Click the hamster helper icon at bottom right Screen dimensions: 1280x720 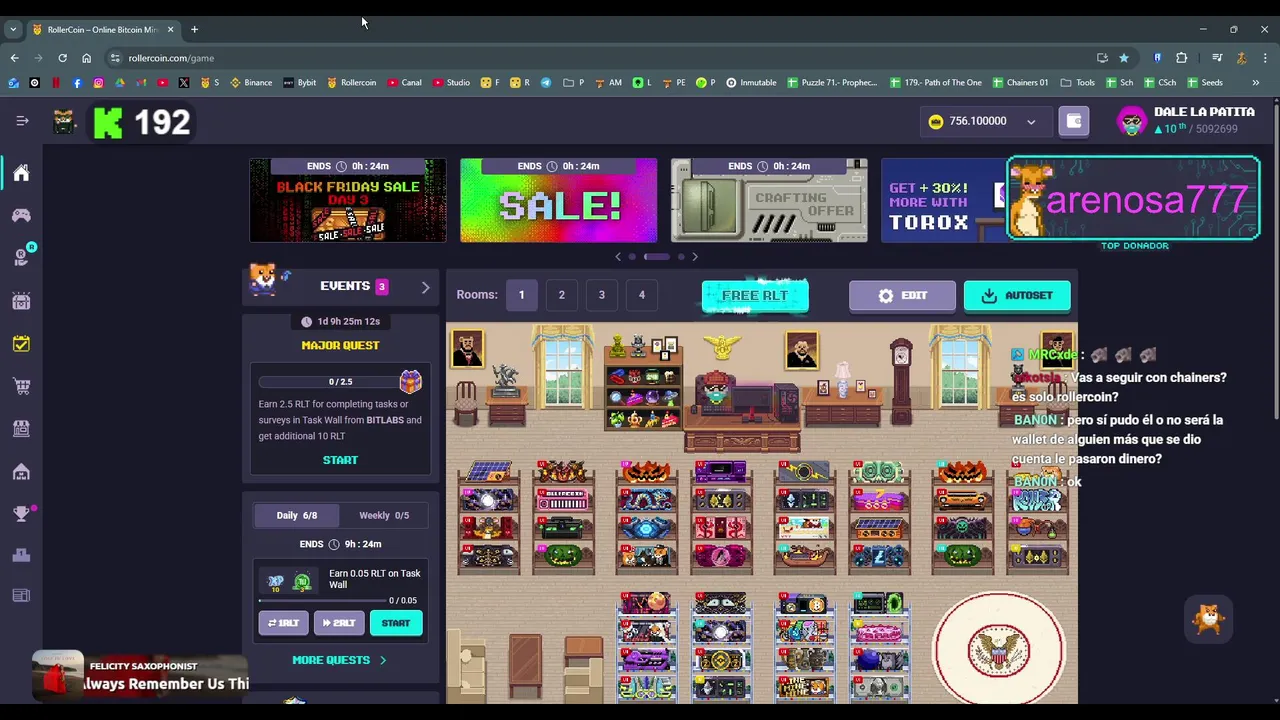point(1208,620)
